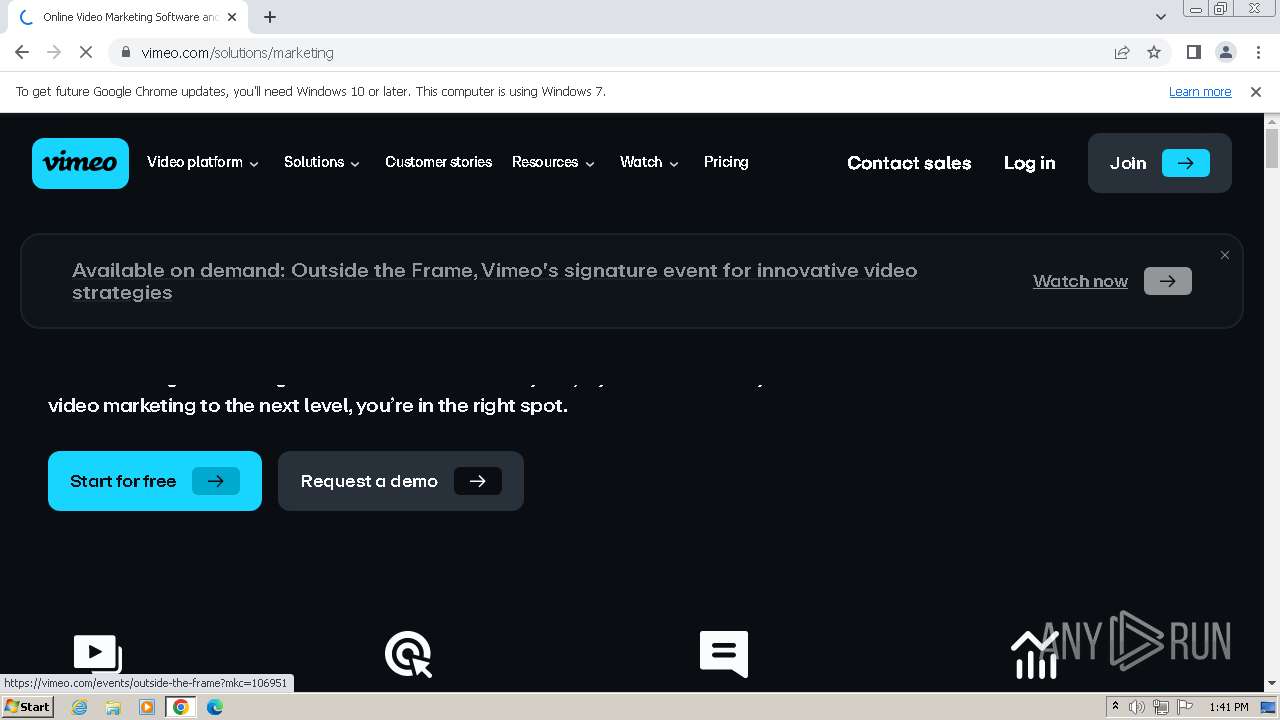Open Windows Media Player from taskbar
The height and width of the screenshot is (720, 1280).
[x=147, y=707]
